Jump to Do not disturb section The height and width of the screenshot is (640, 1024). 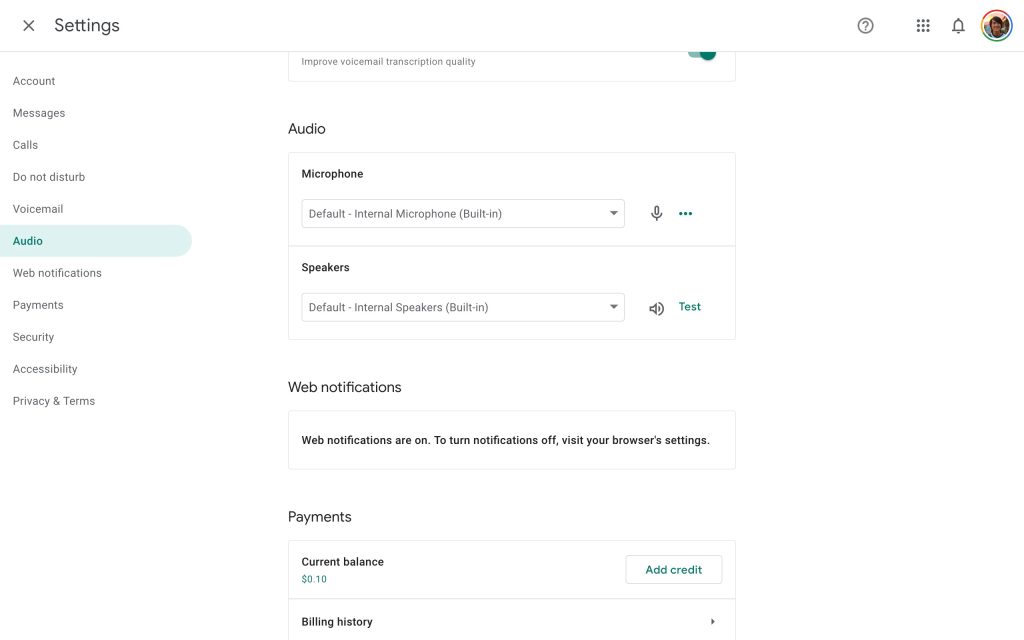pos(49,177)
